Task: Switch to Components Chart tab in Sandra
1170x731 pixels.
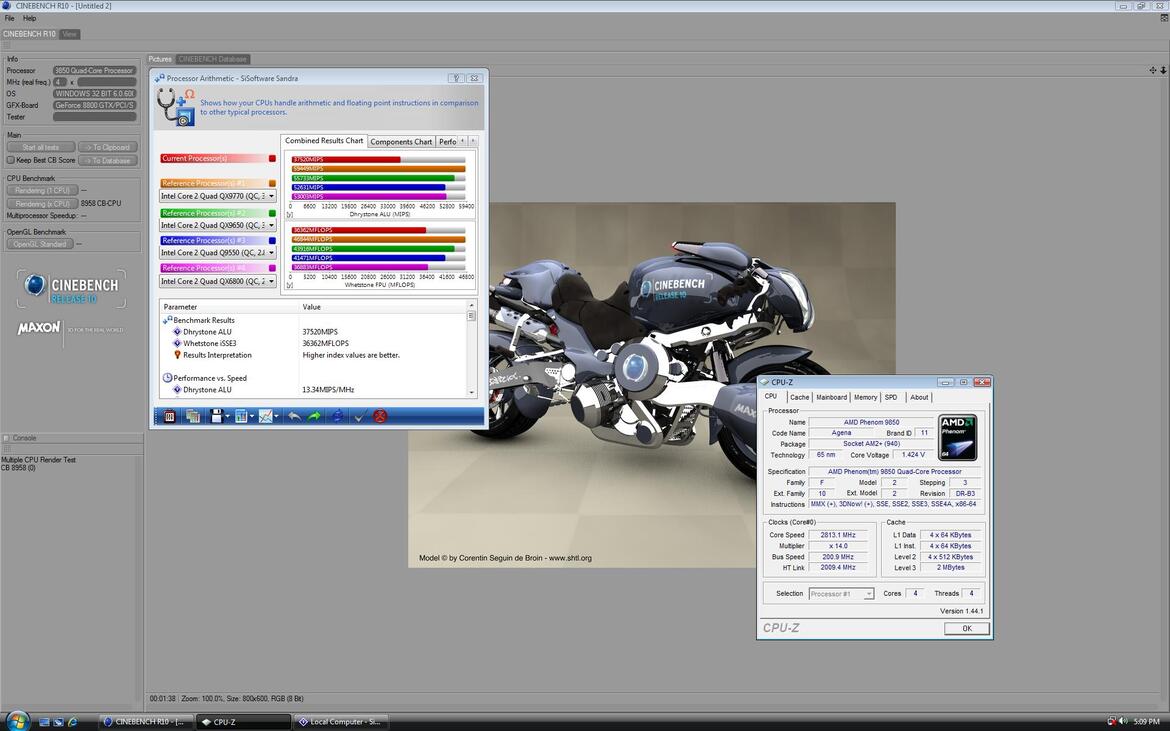Action: pos(401,142)
